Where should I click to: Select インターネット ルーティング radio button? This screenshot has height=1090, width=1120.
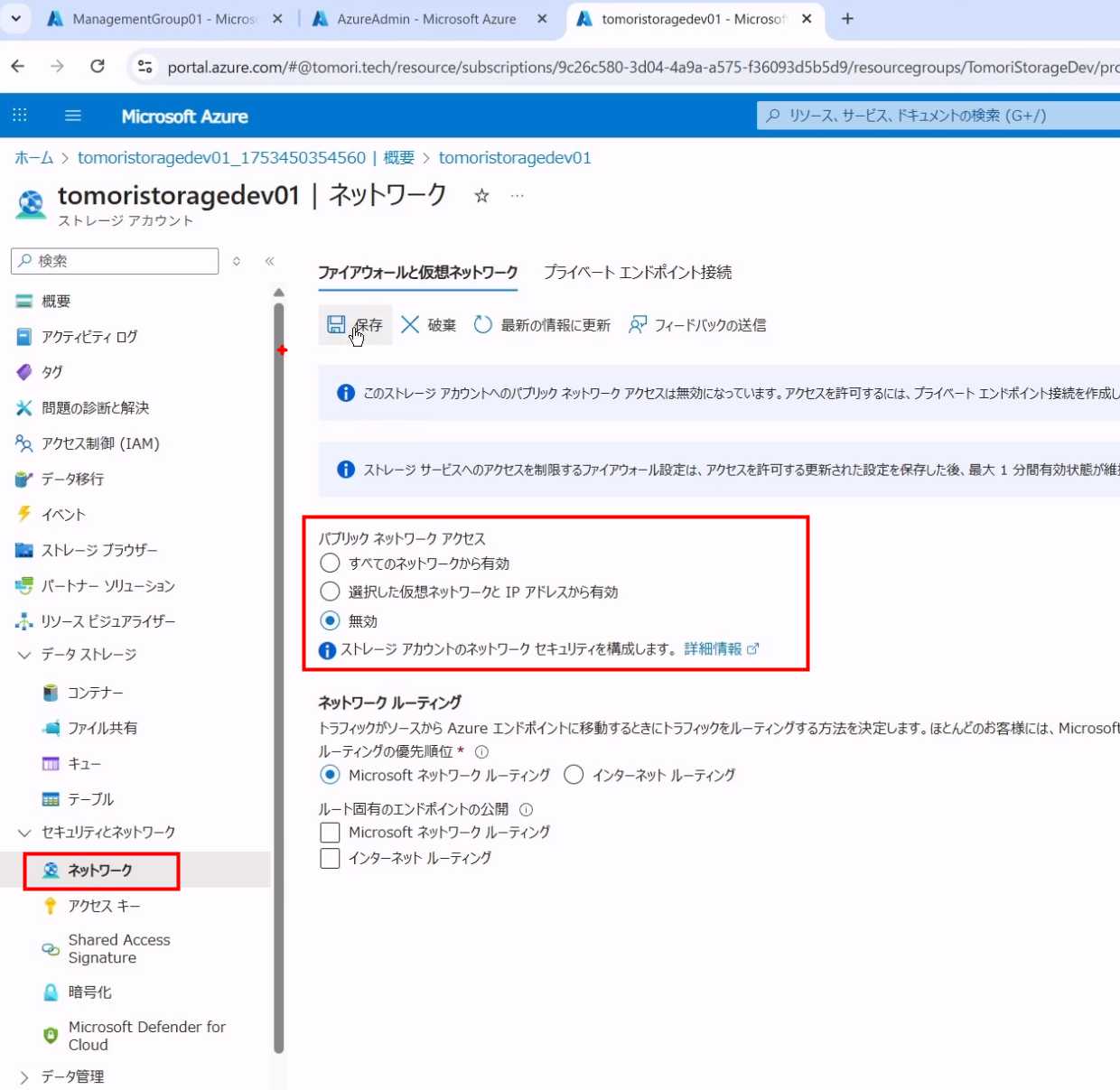coord(574,775)
